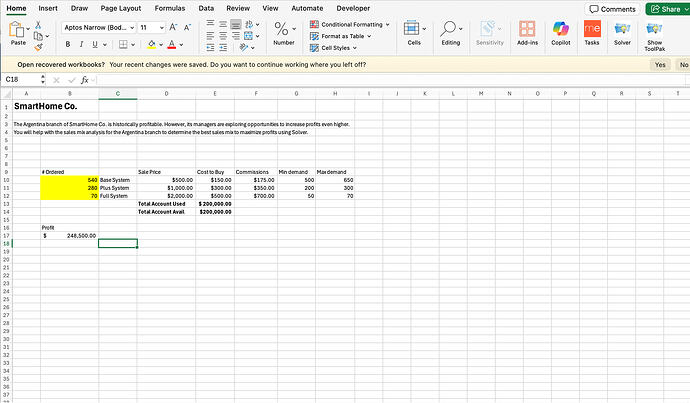Click the text Orientation icon
Screen dimensions: 690x403
(x=244, y=47)
